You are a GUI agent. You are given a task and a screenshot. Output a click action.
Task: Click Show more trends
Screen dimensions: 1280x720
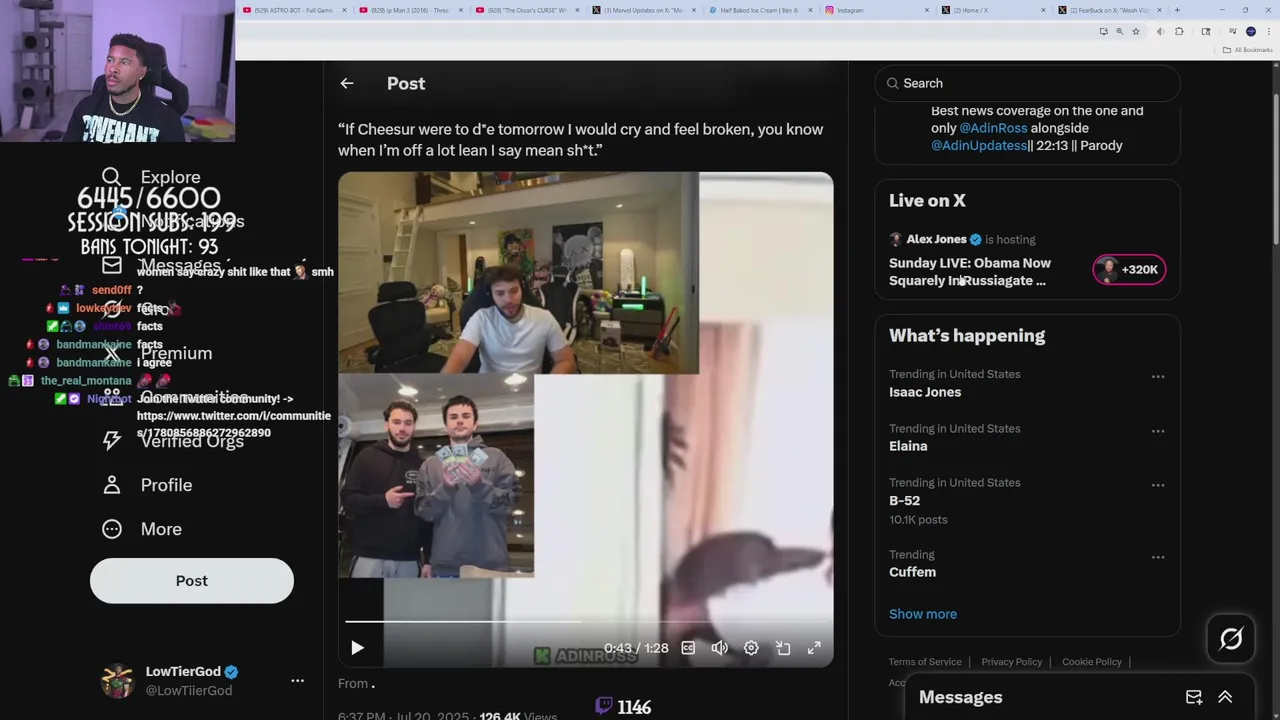[x=923, y=614]
